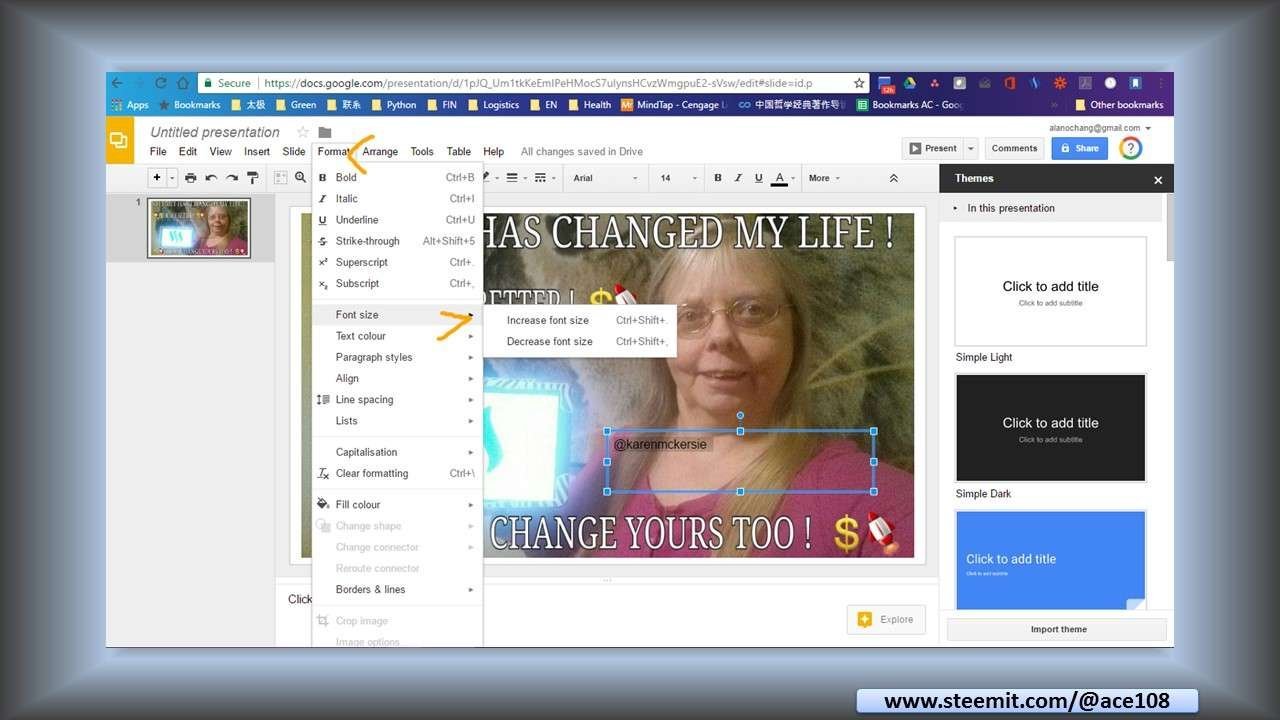Toggle underline with the toolbar U button
This screenshot has width=1280, height=720.
pyautogui.click(x=759, y=178)
